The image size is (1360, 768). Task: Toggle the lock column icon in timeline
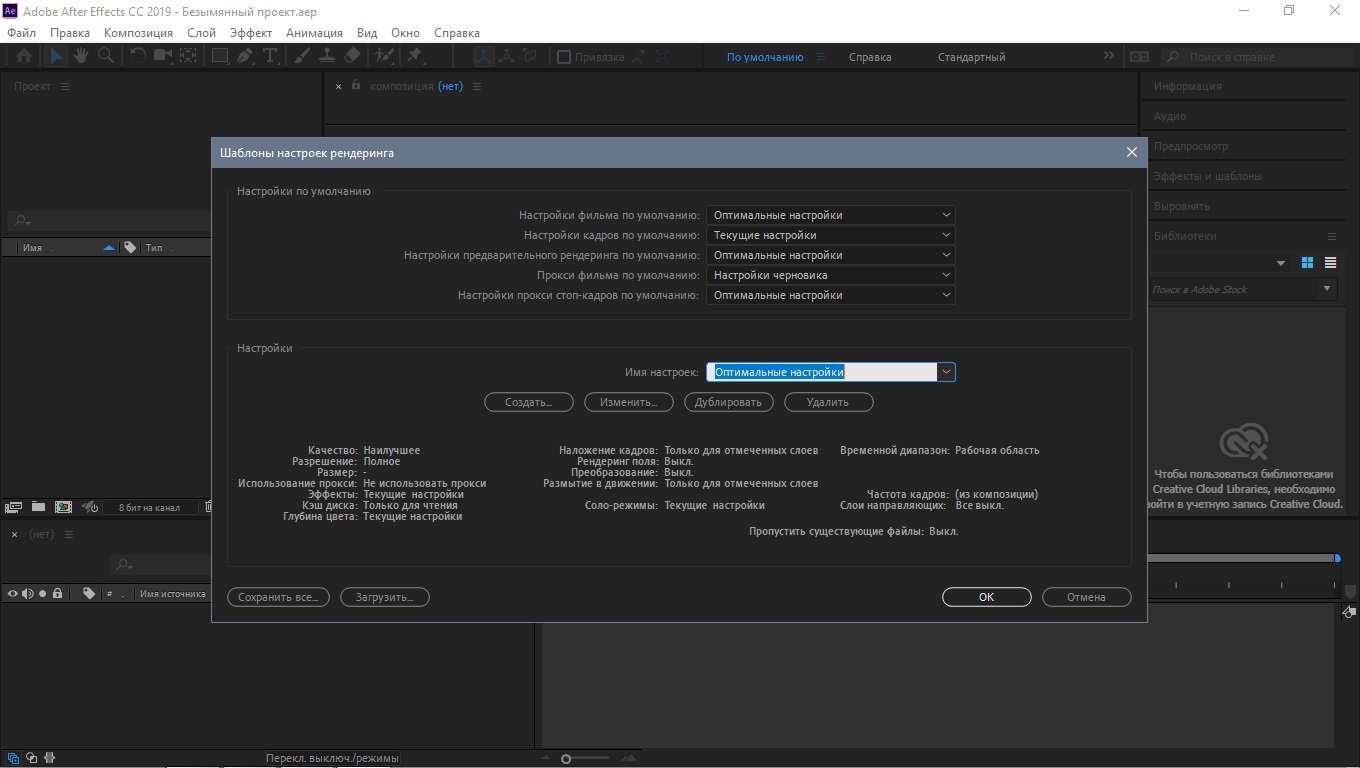[x=57, y=594]
